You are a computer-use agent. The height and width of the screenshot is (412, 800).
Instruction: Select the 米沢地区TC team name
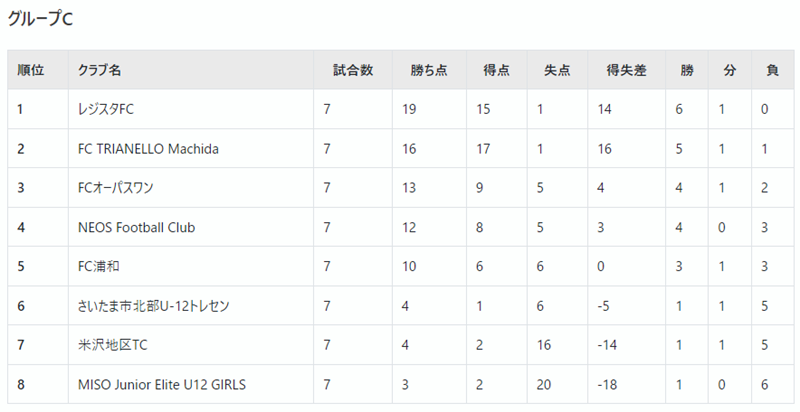(x=113, y=345)
